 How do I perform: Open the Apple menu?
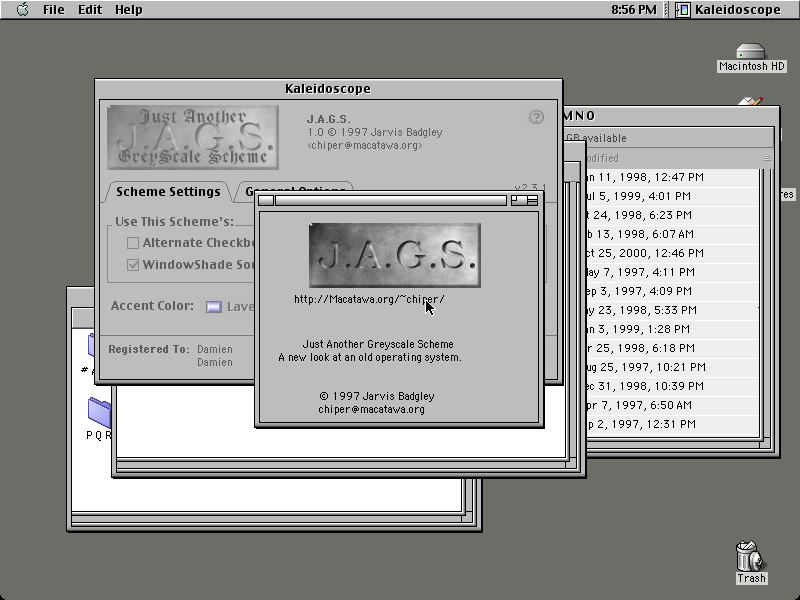(x=22, y=9)
